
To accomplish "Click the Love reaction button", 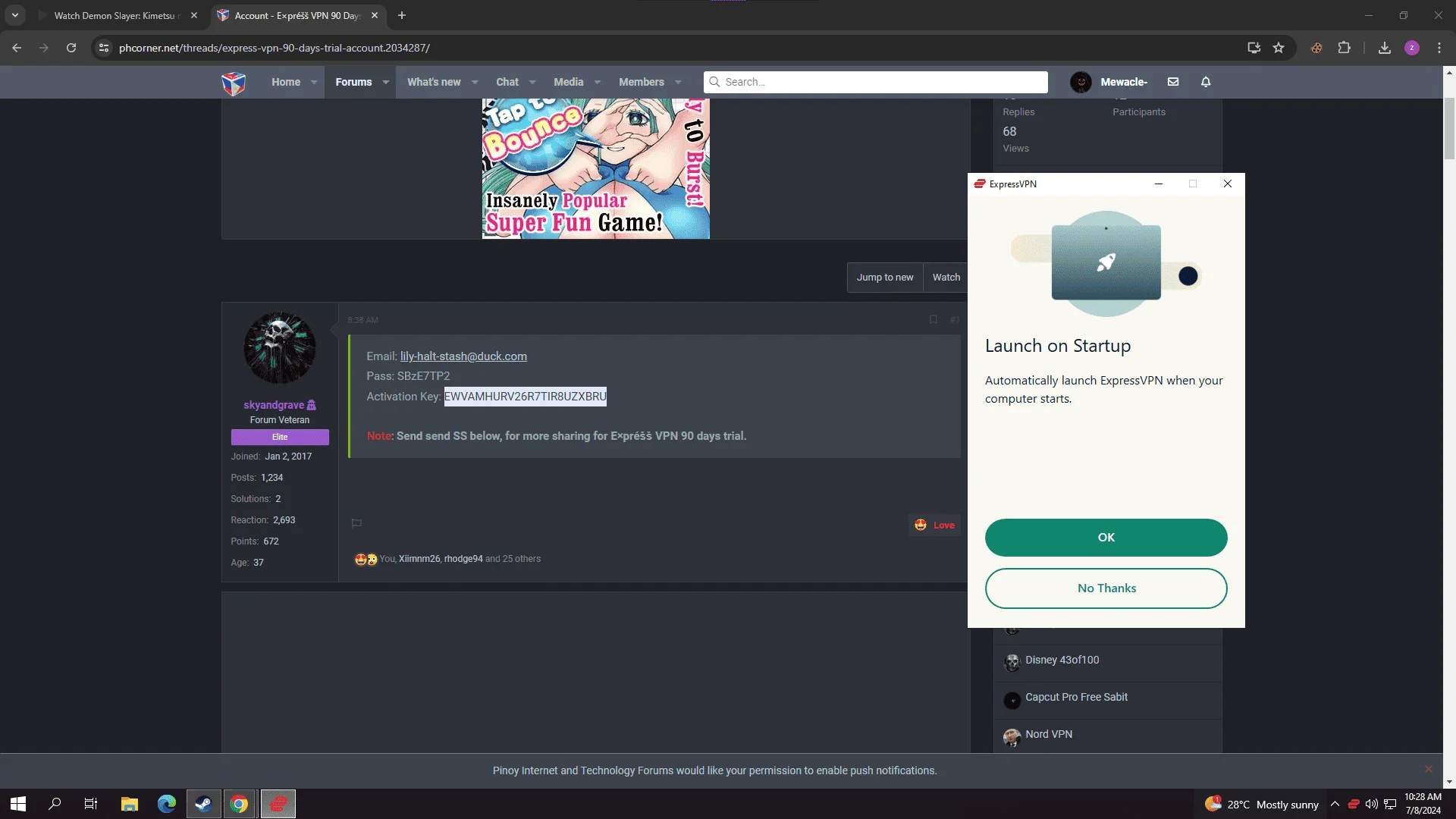I will pos(935,525).
